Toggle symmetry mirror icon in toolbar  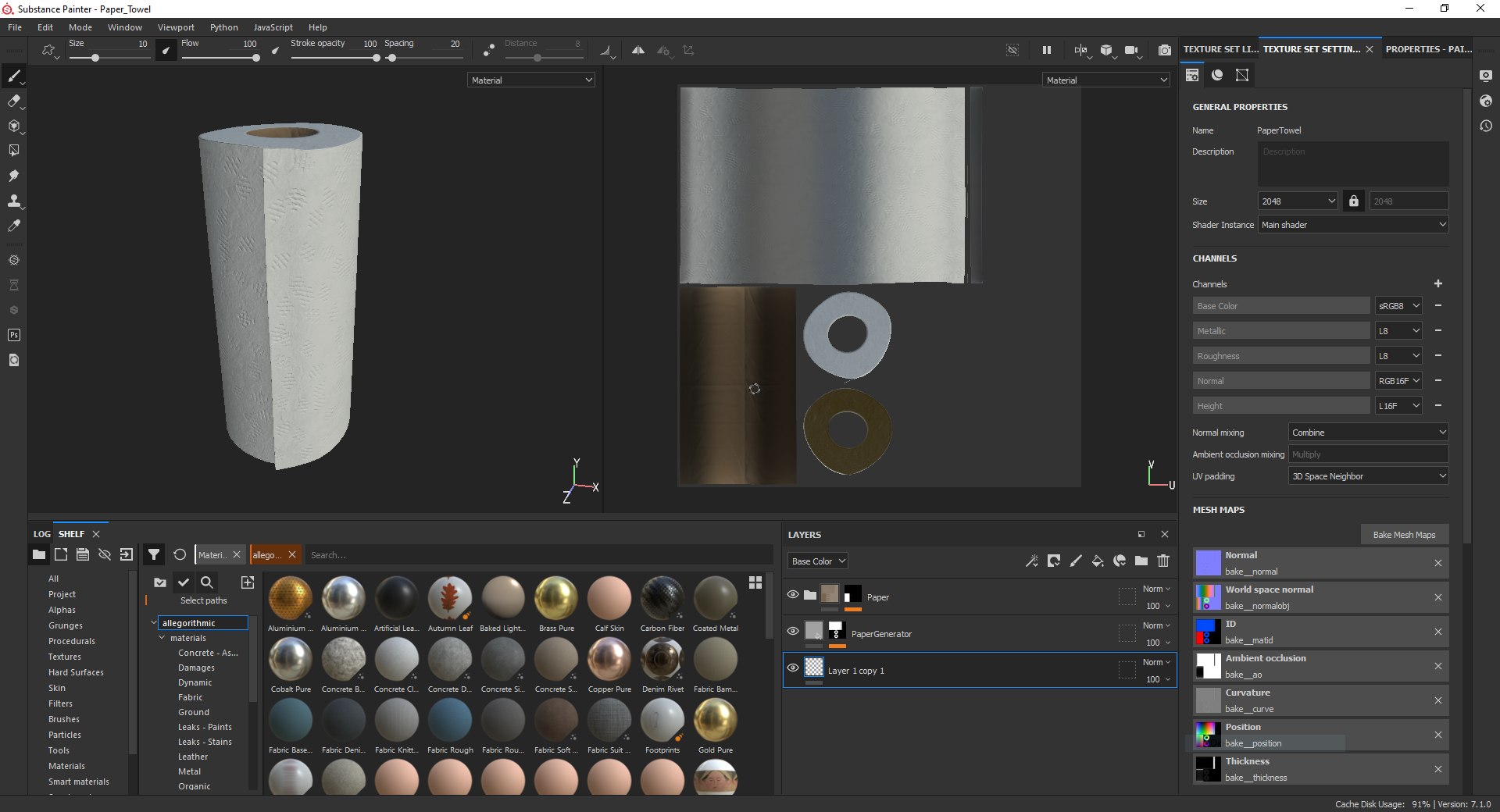click(x=638, y=50)
